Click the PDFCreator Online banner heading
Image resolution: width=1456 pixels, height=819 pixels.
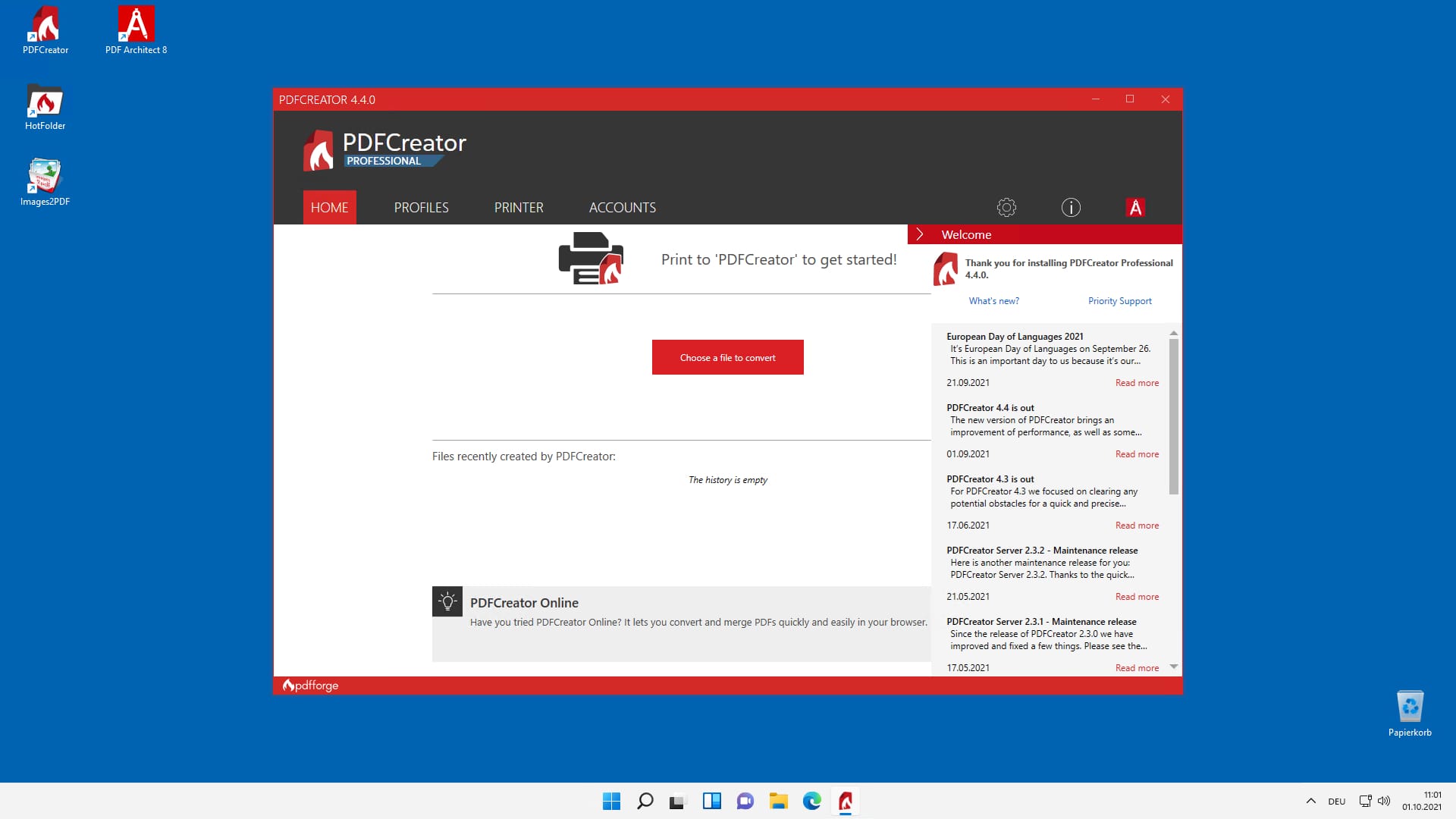click(524, 603)
